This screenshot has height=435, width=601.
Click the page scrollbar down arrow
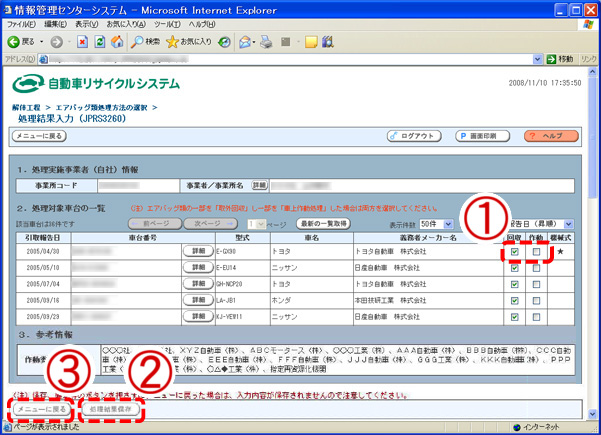point(593,414)
